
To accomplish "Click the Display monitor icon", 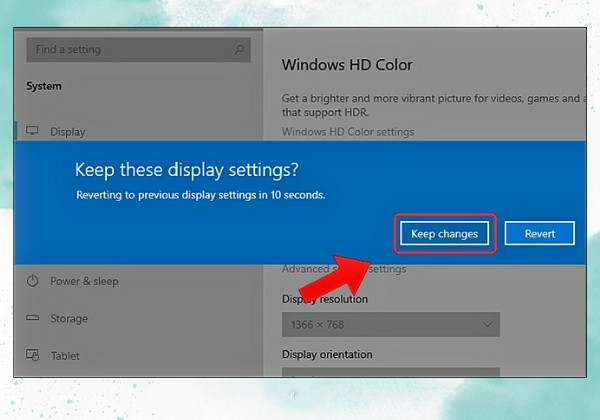I will click(x=32, y=131).
